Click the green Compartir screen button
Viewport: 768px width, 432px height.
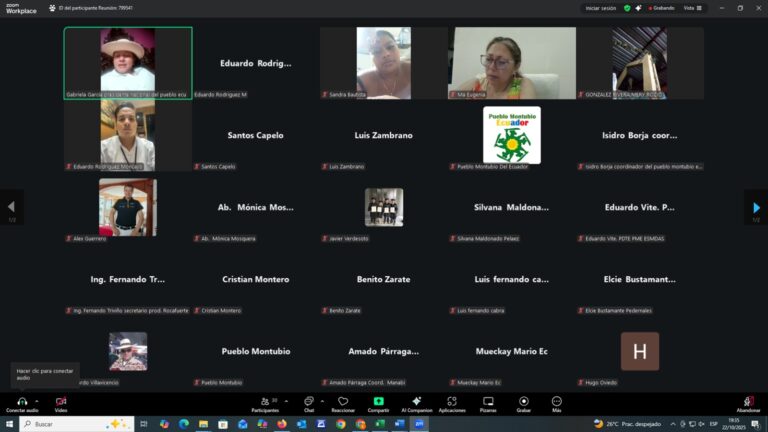pyautogui.click(x=379, y=401)
